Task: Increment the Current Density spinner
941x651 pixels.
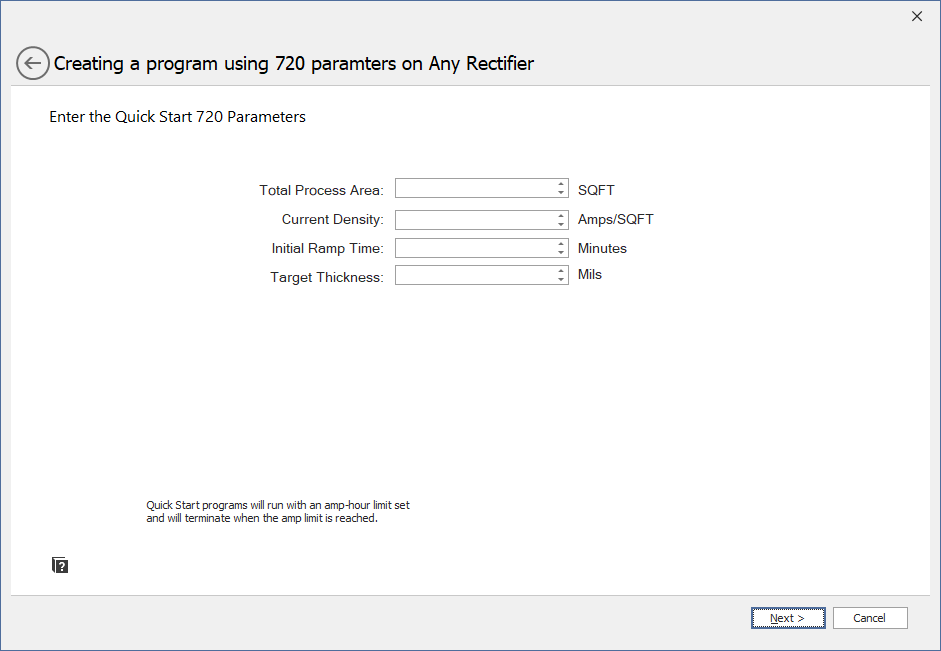Action: click(x=561, y=215)
